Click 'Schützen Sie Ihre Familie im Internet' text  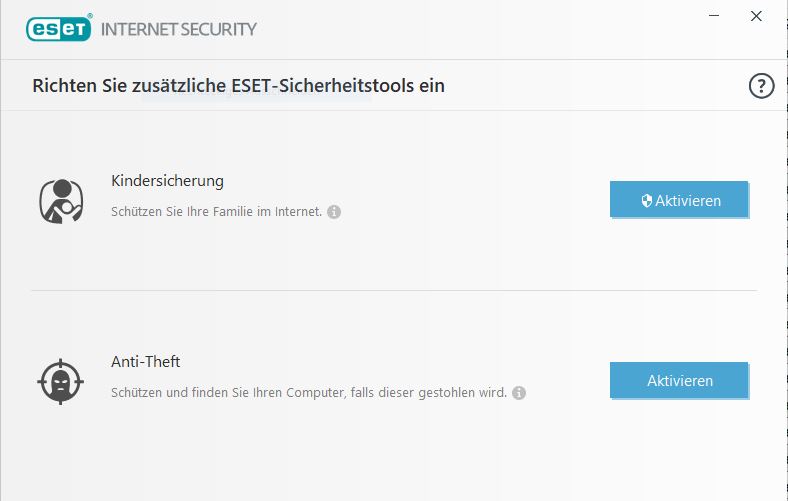coord(216,212)
